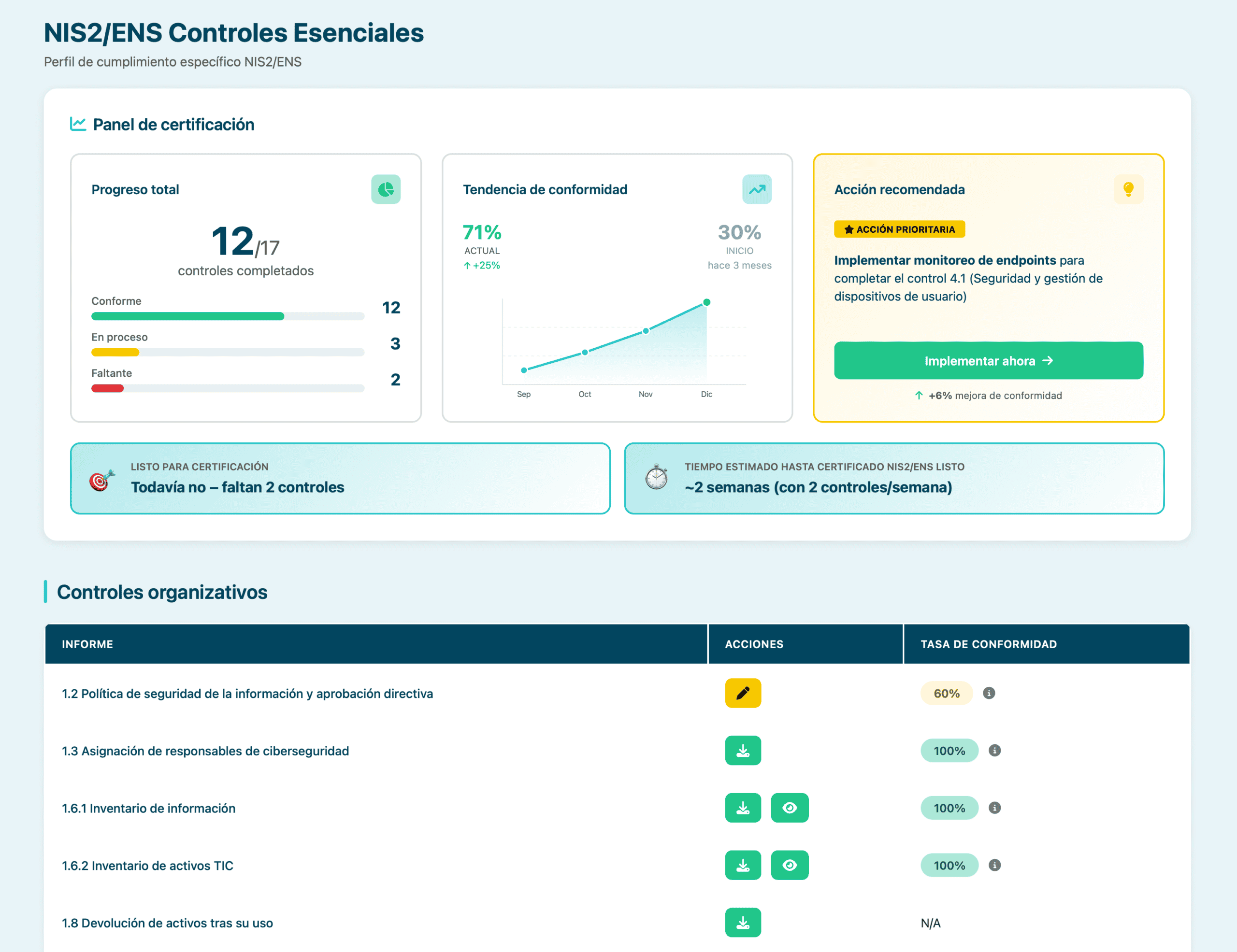Select the ACCIONES column header
The width and height of the screenshot is (1237, 952).
click(754, 644)
